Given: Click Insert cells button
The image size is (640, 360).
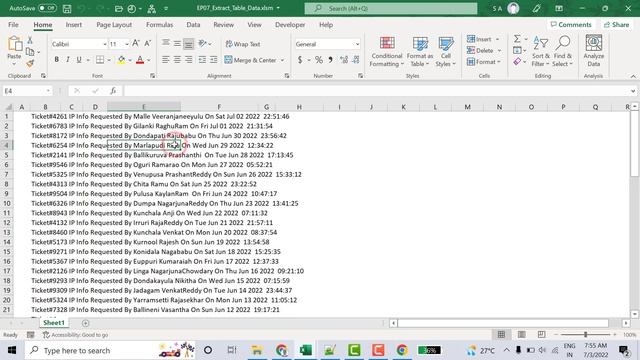Looking at the screenshot, I should coord(480,39).
